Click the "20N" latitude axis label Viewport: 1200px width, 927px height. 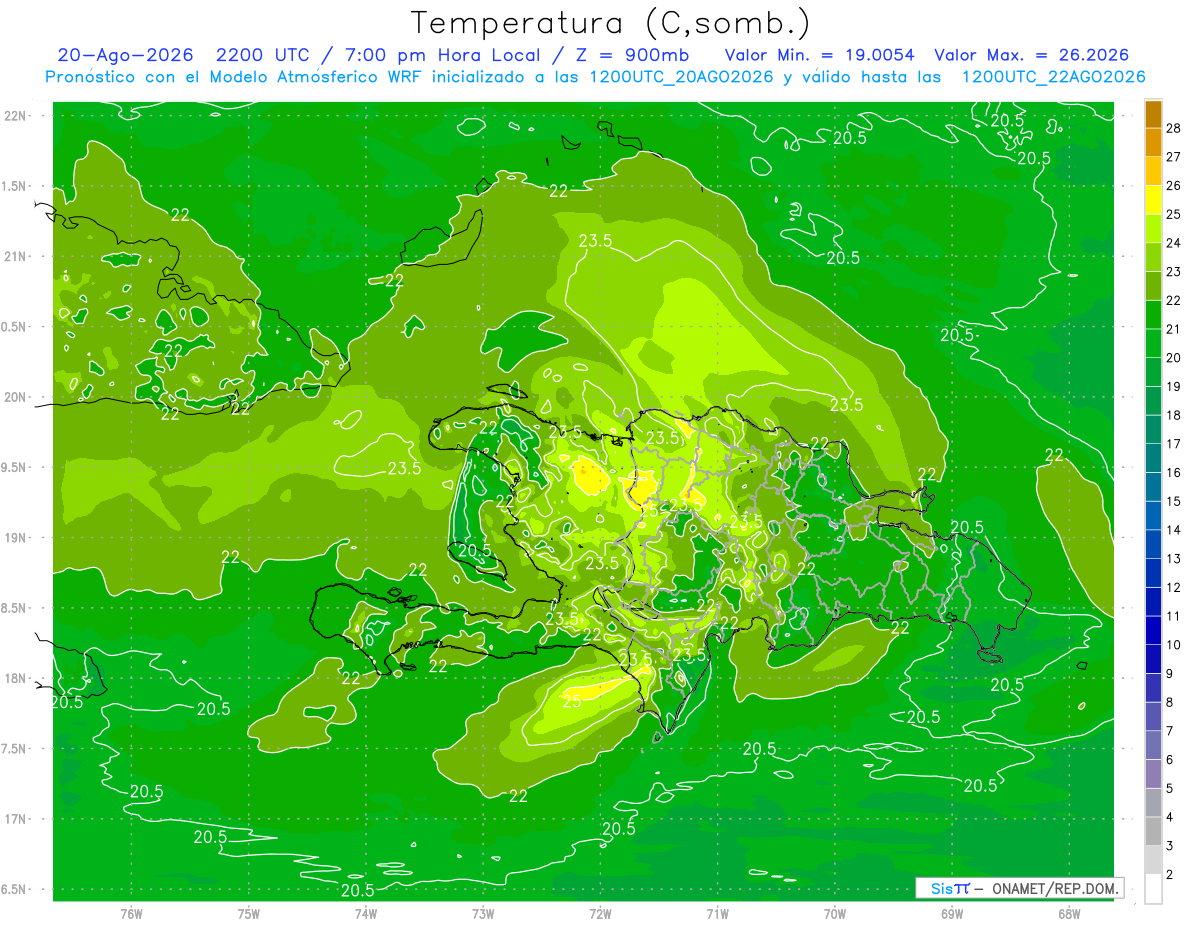15,397
